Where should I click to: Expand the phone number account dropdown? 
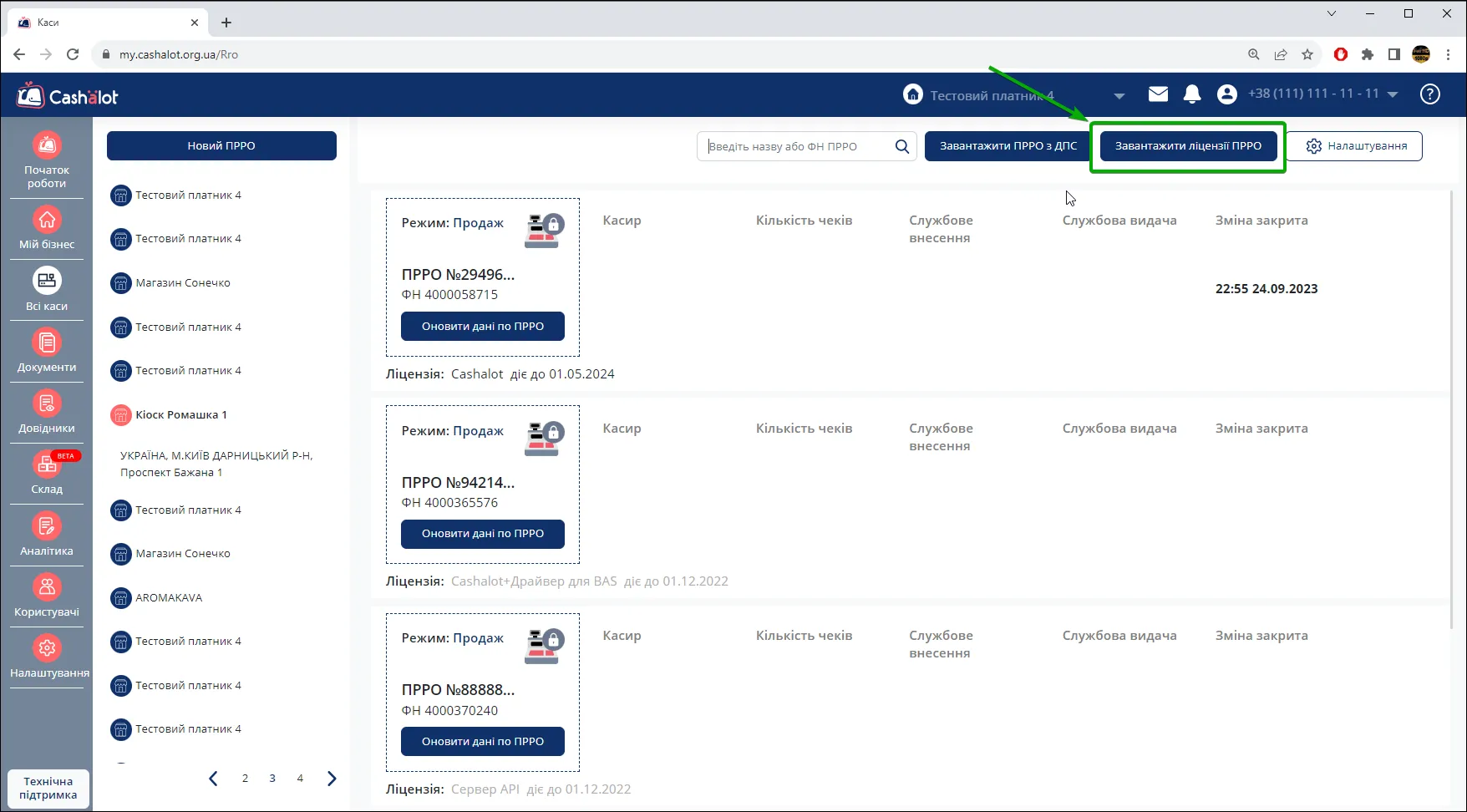tap(1393, 95)
